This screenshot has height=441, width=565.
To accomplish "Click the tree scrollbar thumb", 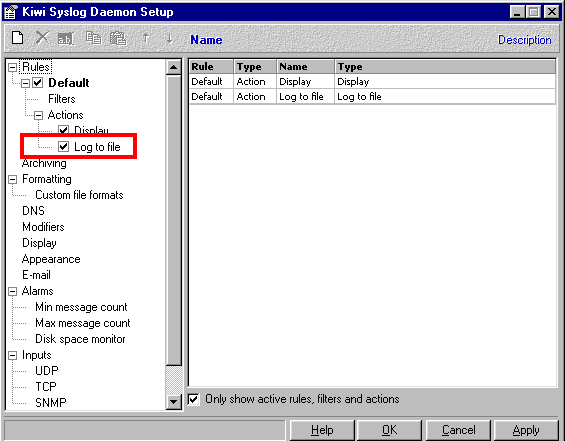I will pyautogui.click(x=174, y=220).
